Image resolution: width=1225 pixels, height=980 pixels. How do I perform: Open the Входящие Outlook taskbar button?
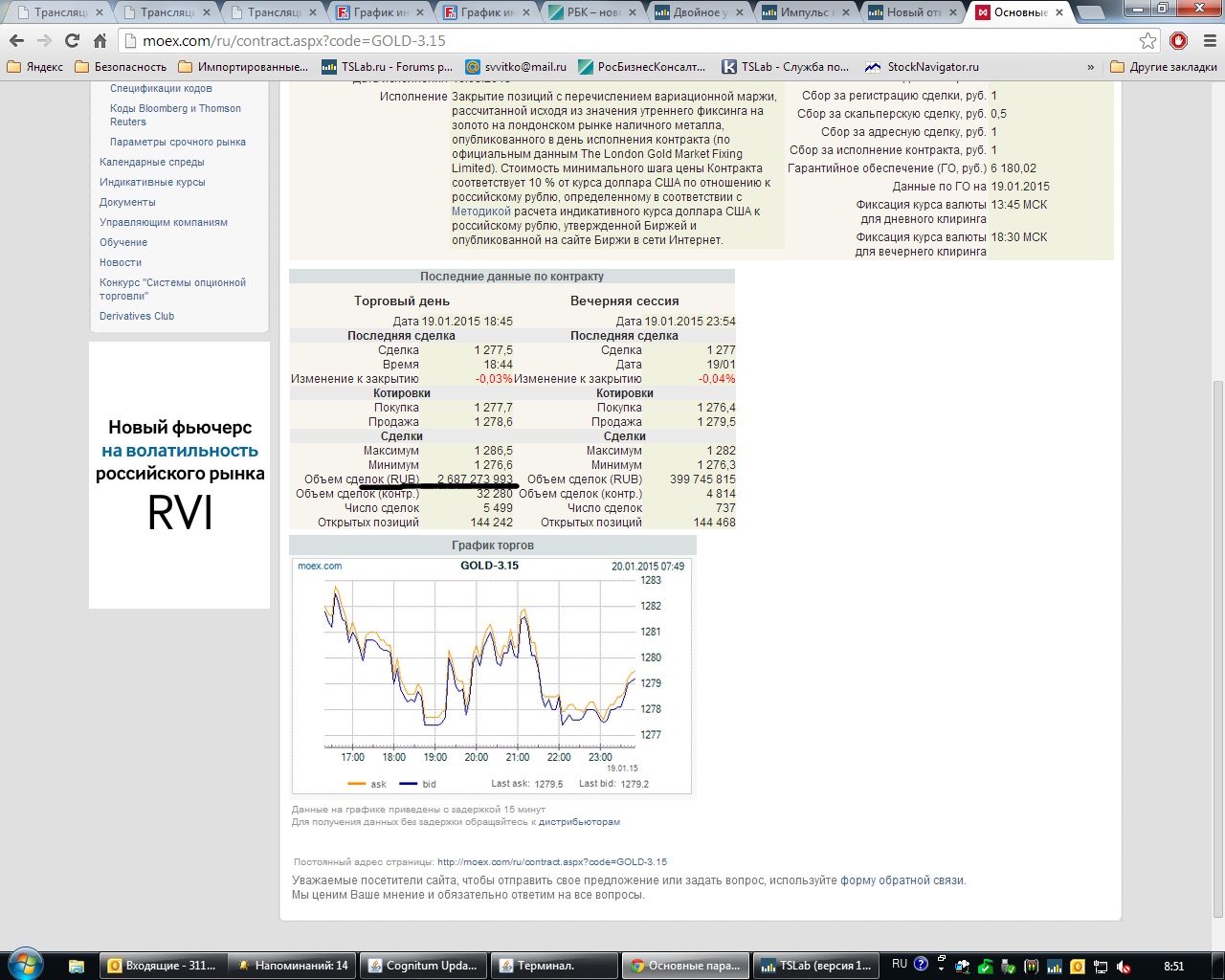164,966
